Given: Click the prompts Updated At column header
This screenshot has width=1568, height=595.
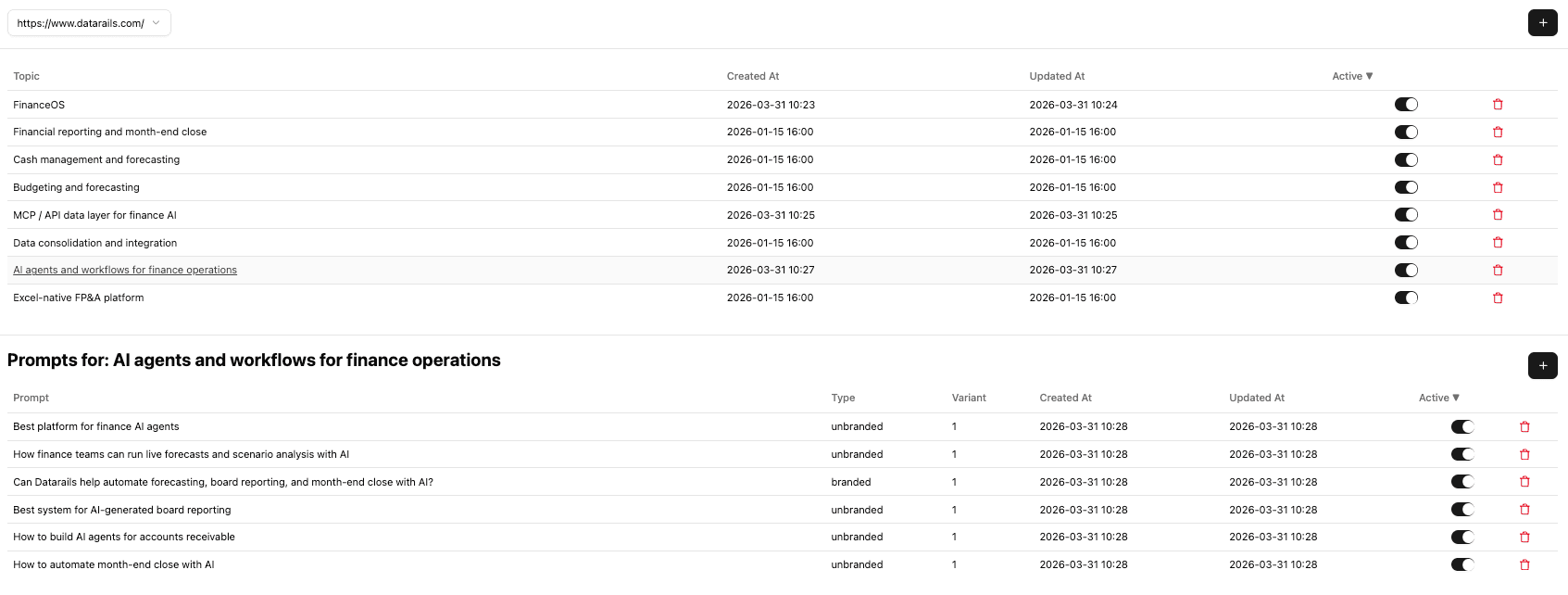Looking at the screenshot, I should pyautogui.click(x=1257, y=398).
